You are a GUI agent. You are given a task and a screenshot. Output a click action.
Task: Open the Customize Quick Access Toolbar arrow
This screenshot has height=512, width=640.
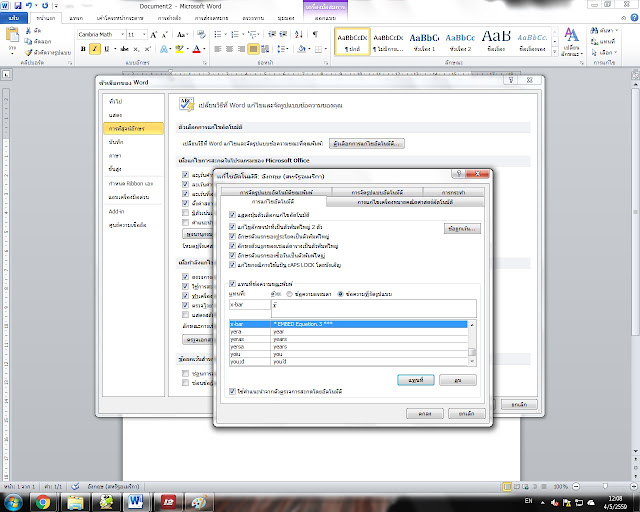(x=56, y=6)
